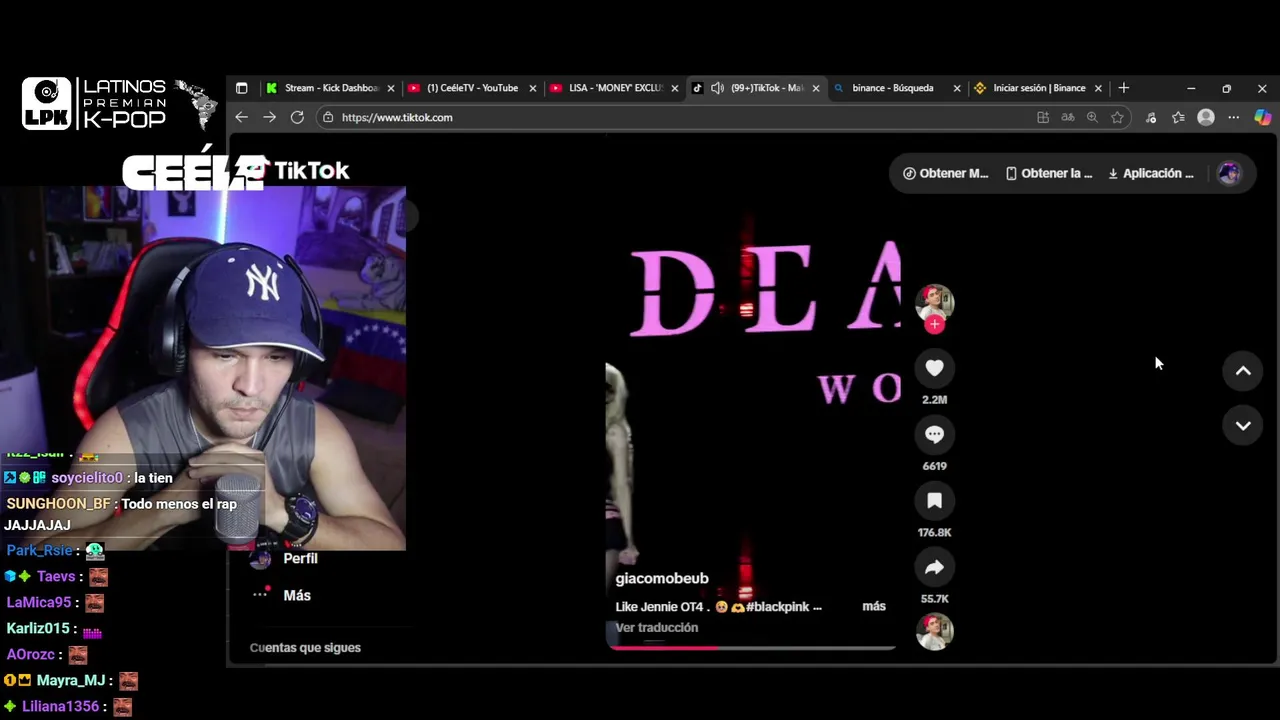Click the 176.8K saves count
This screenshot has width=1280, height=720.
934,533
